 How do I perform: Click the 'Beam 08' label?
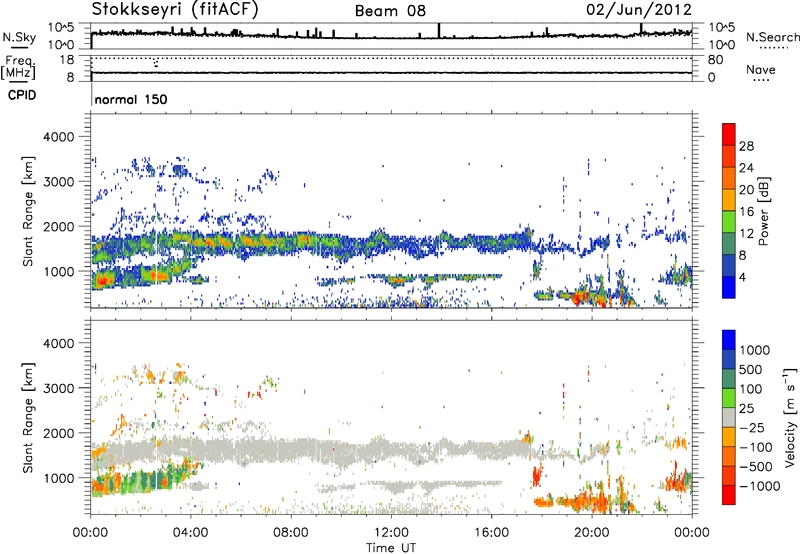[390, 11]
